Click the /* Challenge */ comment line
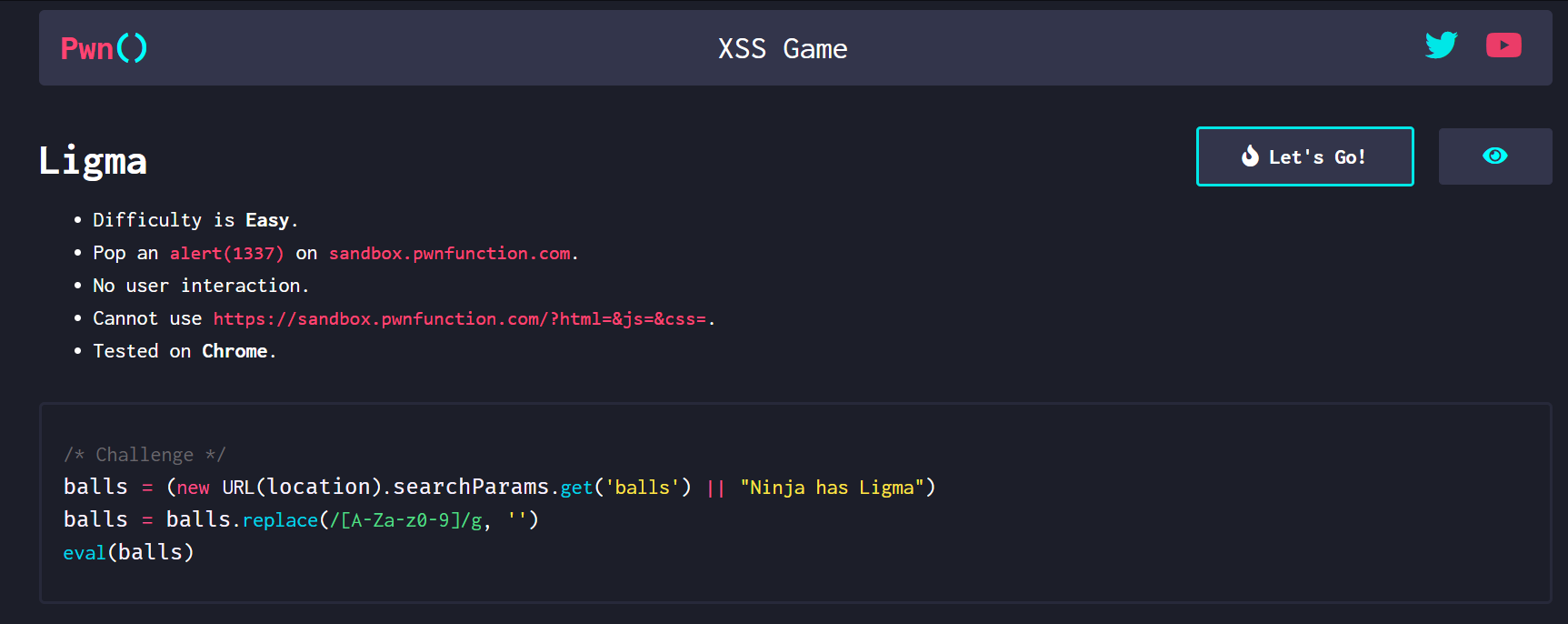The width and height of the screenshot is (1568, 624). pyautogui.click(x=145, y=455)
